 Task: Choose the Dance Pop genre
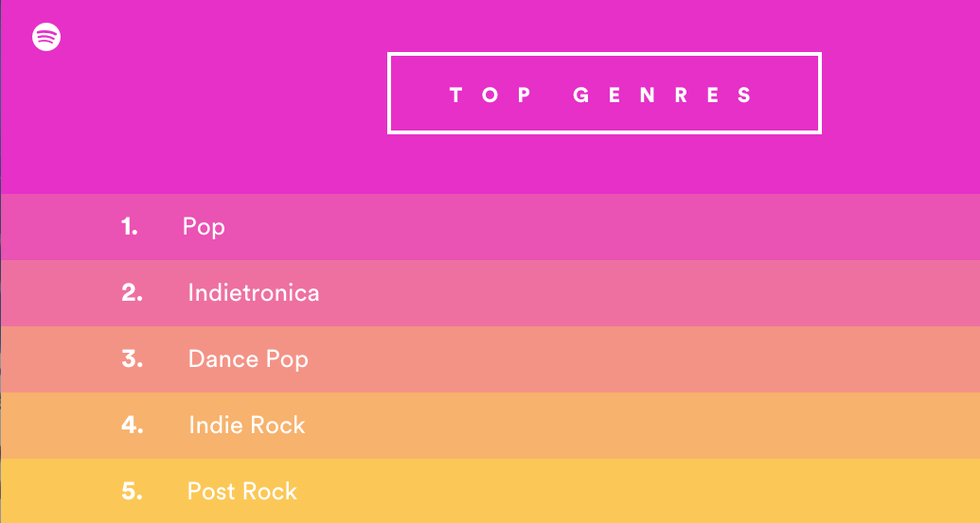248,359
